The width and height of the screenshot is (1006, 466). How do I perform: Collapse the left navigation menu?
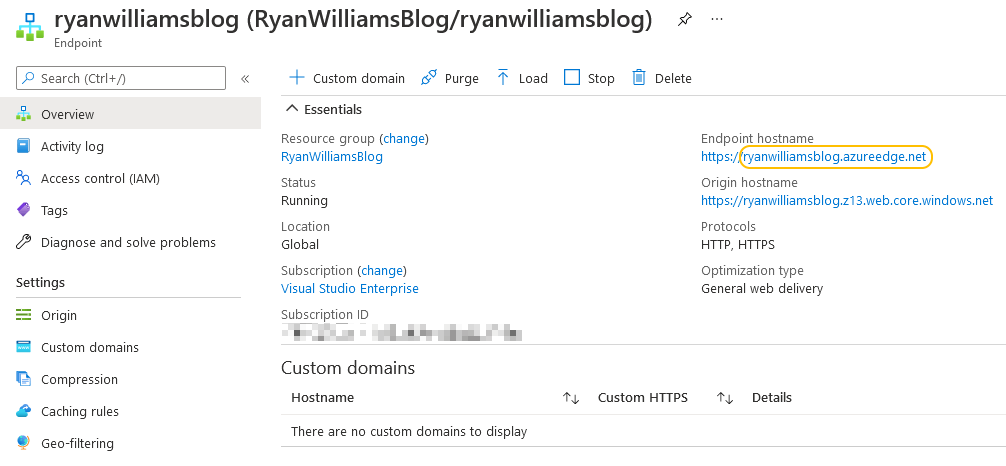click(x=245, y=78)
